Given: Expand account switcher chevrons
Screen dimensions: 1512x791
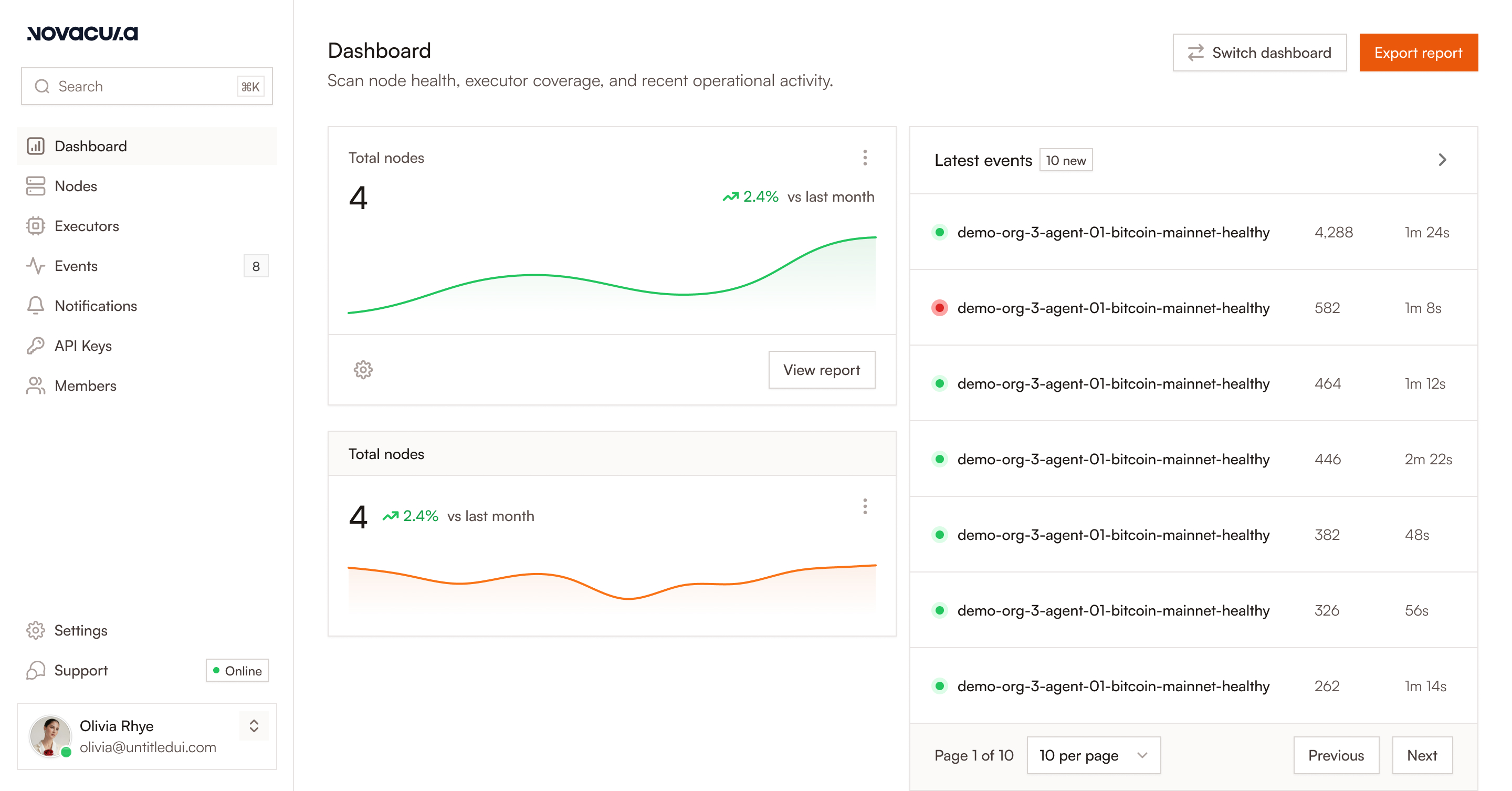Looking at the screenshot, I should click(254, 726).
